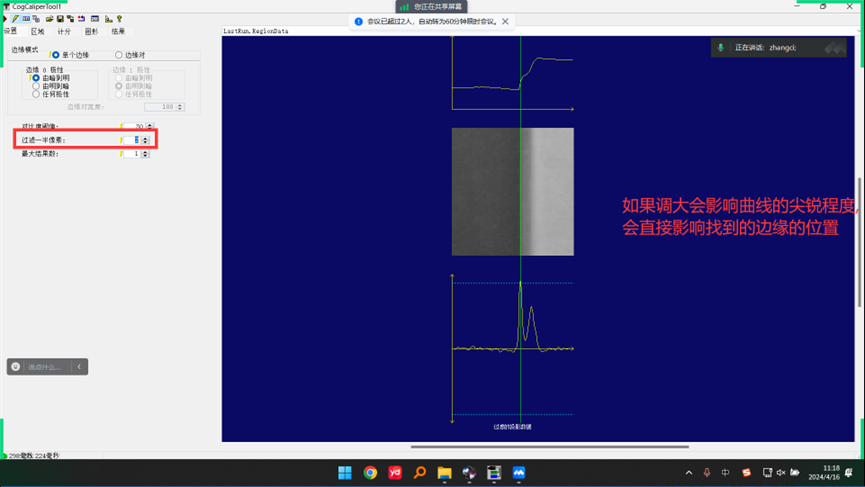Click the taskbar microphone tray icon
The height and width of the screenshot is (487, 865).
click(707, 473)
